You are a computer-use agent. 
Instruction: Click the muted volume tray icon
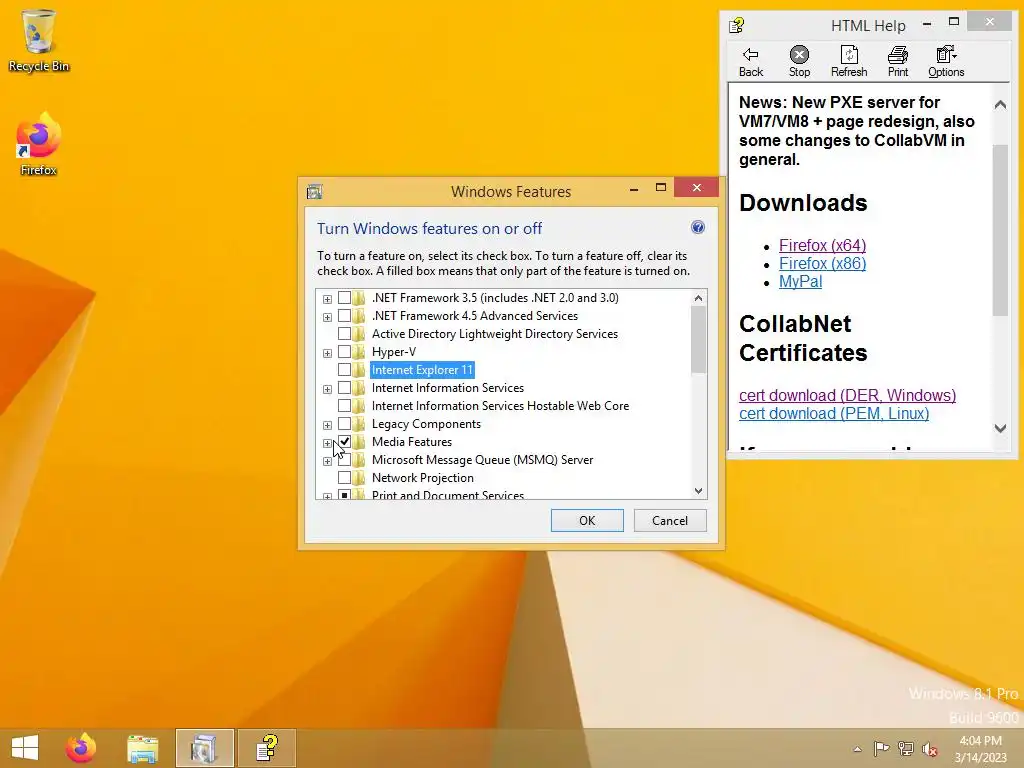pyautogui.click(x=930, y=748)
